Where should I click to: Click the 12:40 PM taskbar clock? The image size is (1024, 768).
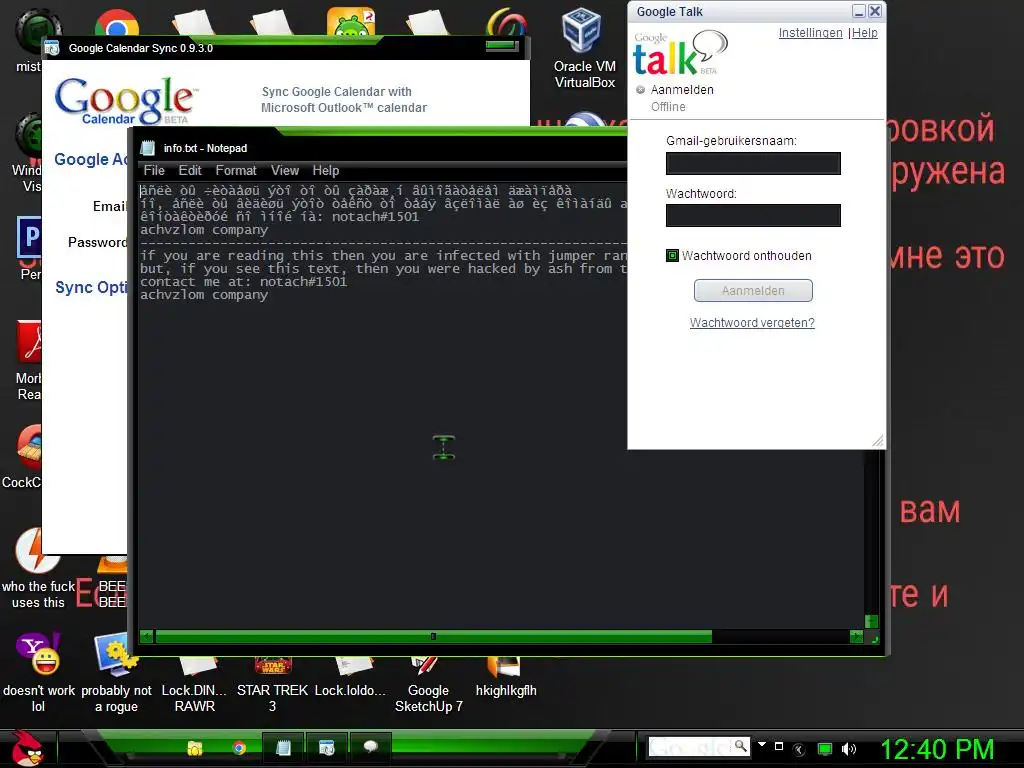click(937, 749)
